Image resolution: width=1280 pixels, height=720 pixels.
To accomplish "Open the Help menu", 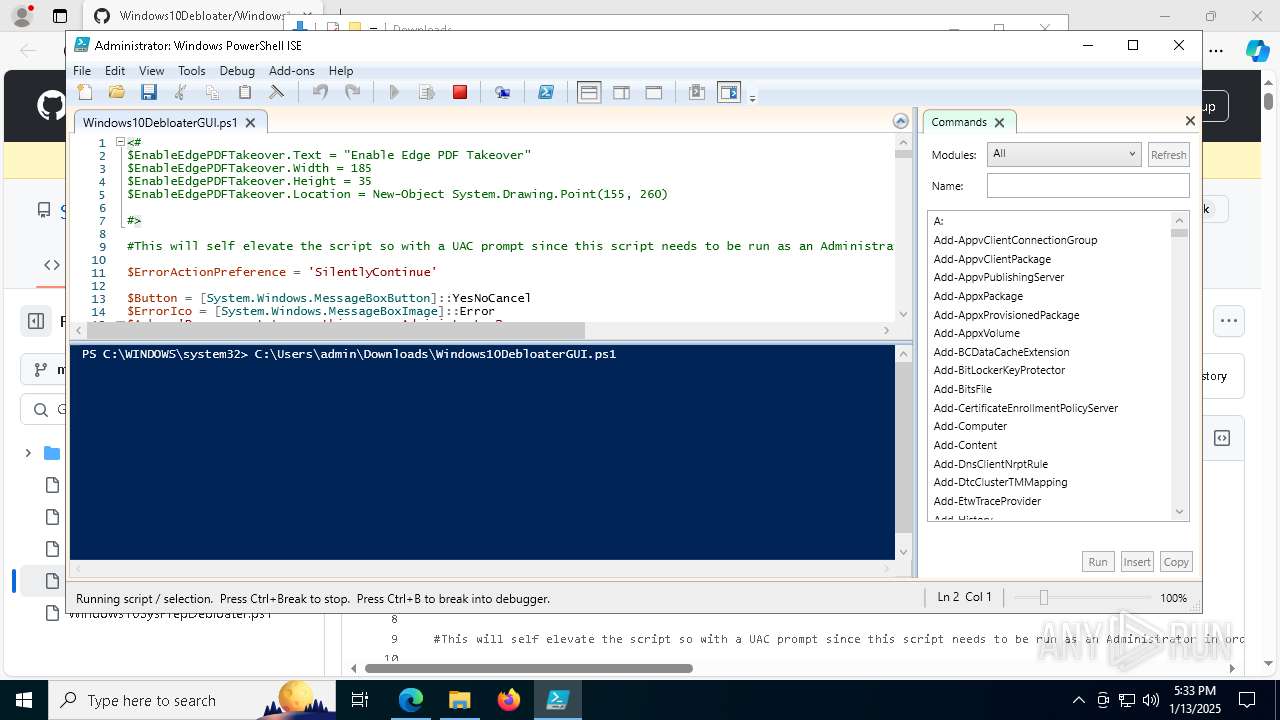I will click(x=341, y=71).
